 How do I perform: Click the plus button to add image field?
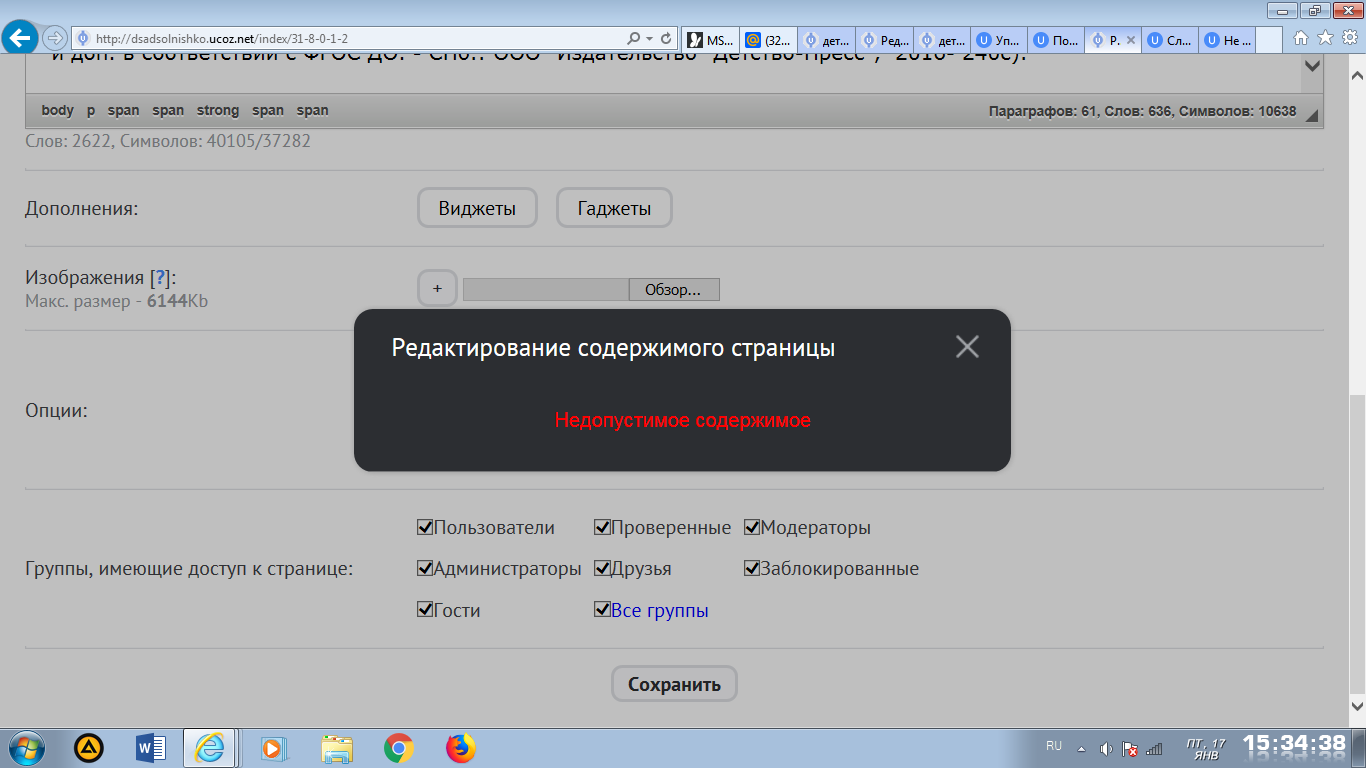pyautogui.click(x=437, y=289)
